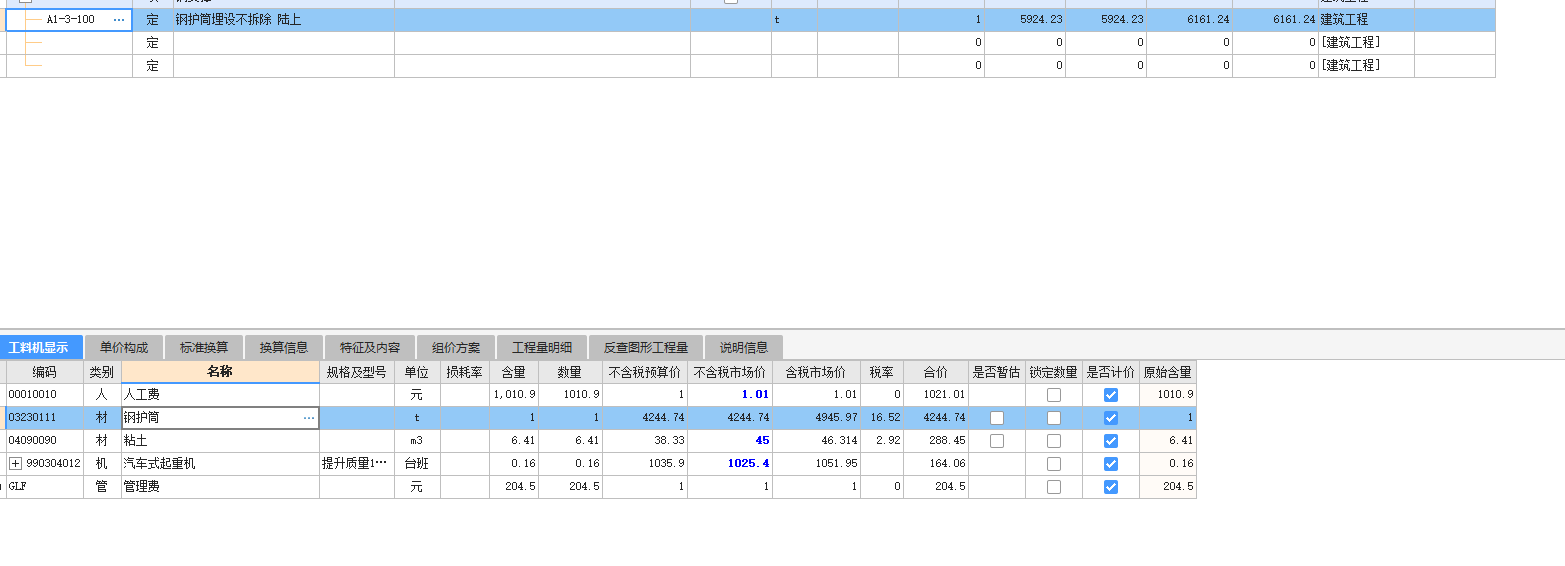Select the 1051.95 tax-inclusive price cell
The image size is (1565, 566).
click(x=816, y=464)
